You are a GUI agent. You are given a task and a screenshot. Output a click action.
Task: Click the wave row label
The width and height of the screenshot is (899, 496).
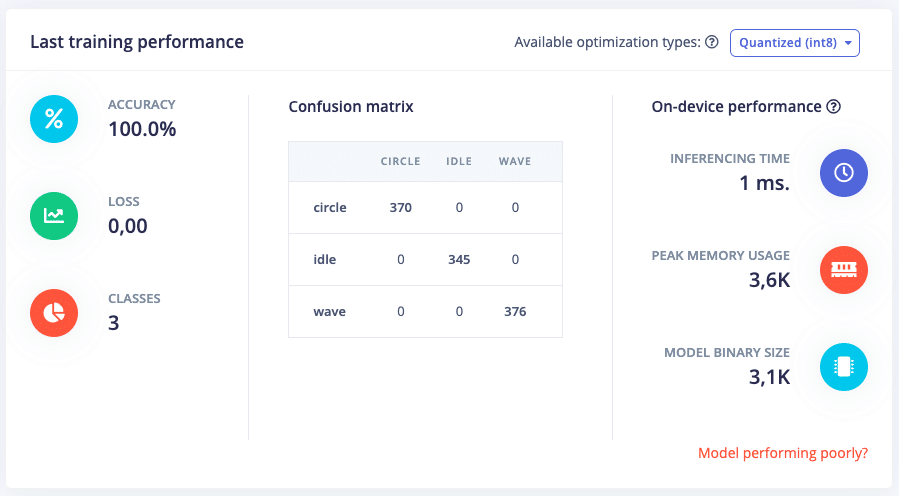[x=329, y=312]
